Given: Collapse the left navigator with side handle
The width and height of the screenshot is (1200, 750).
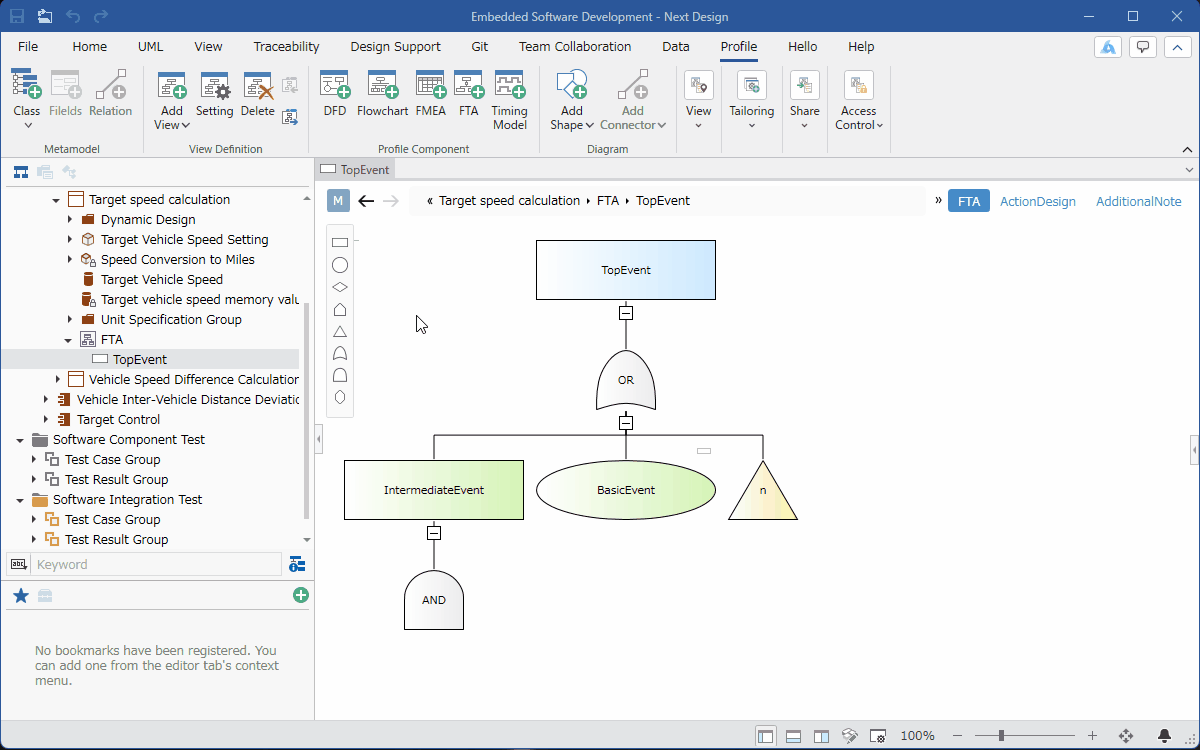Looking at the screenshot, I should pyautogui.click(x=319, y=438).
